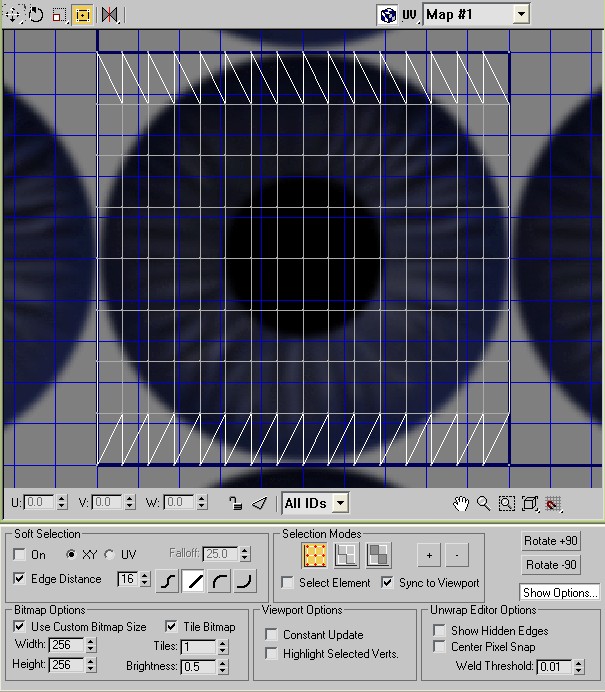
Task: Click the Tiles value field
Action: coord(198,647)
